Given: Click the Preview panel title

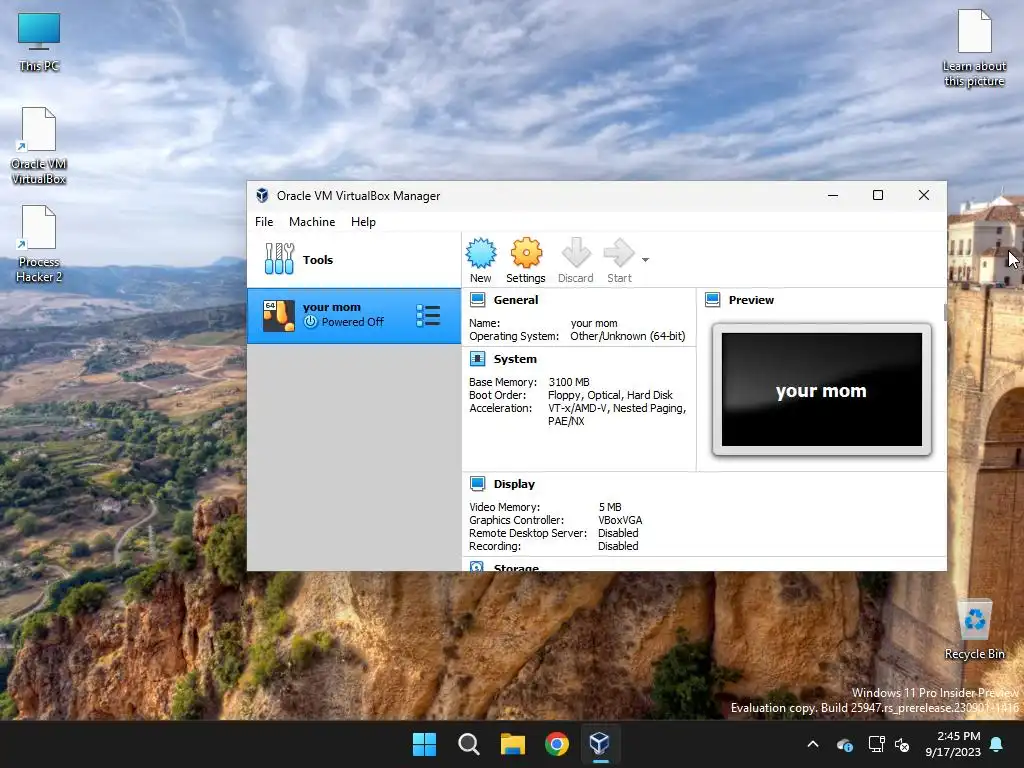Looking at the screenshot, I should coord(751,300).
